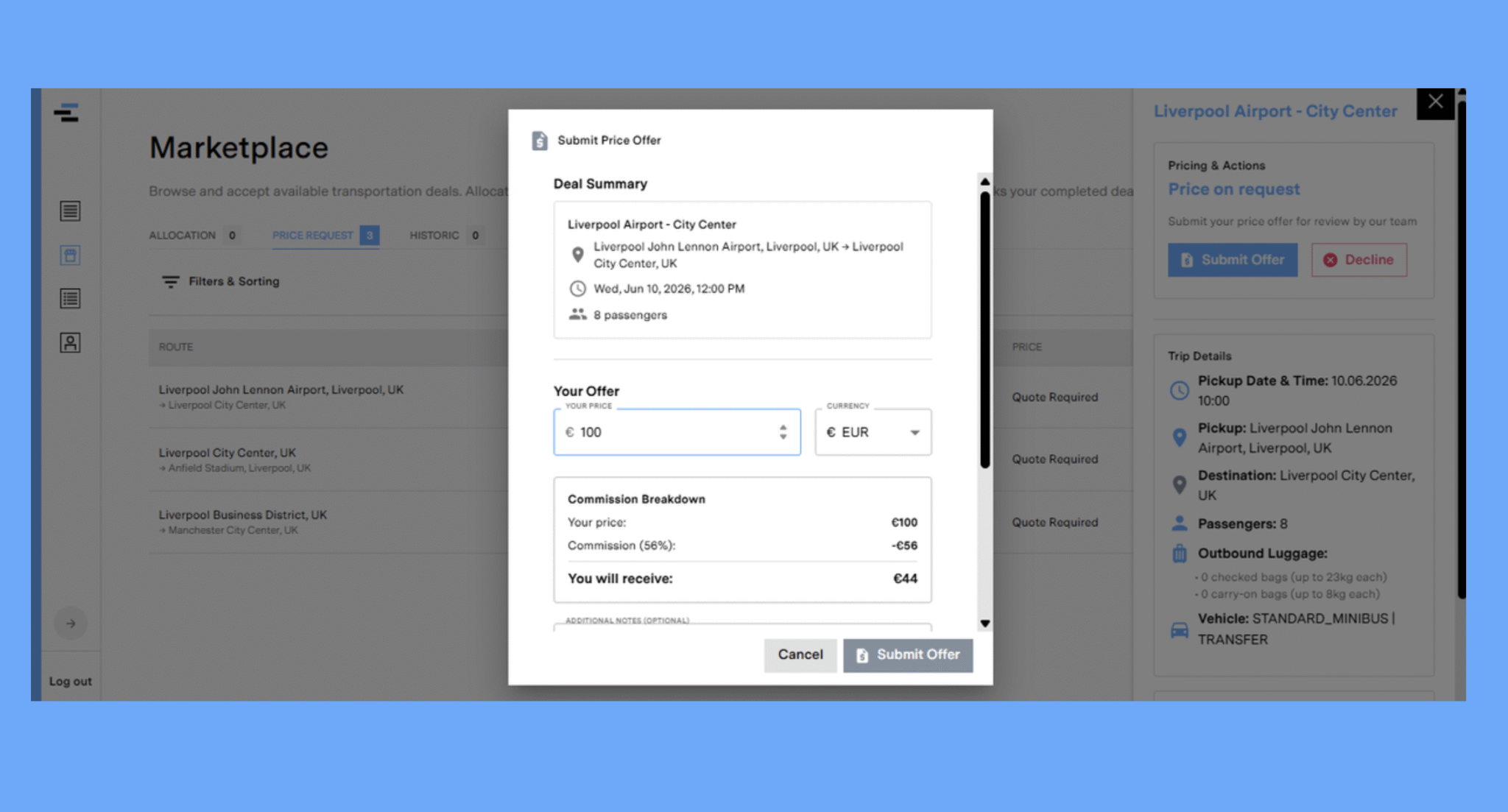Select the Price Request tab

point(313,236)
